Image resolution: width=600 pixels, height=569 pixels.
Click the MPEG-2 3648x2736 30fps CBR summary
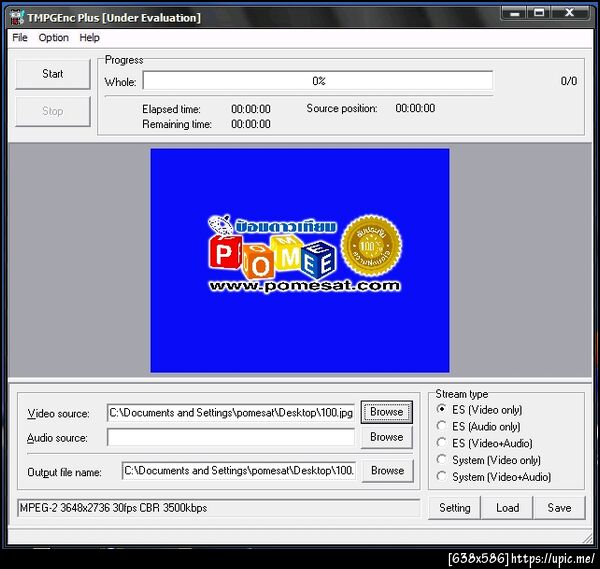coord(218,508)
